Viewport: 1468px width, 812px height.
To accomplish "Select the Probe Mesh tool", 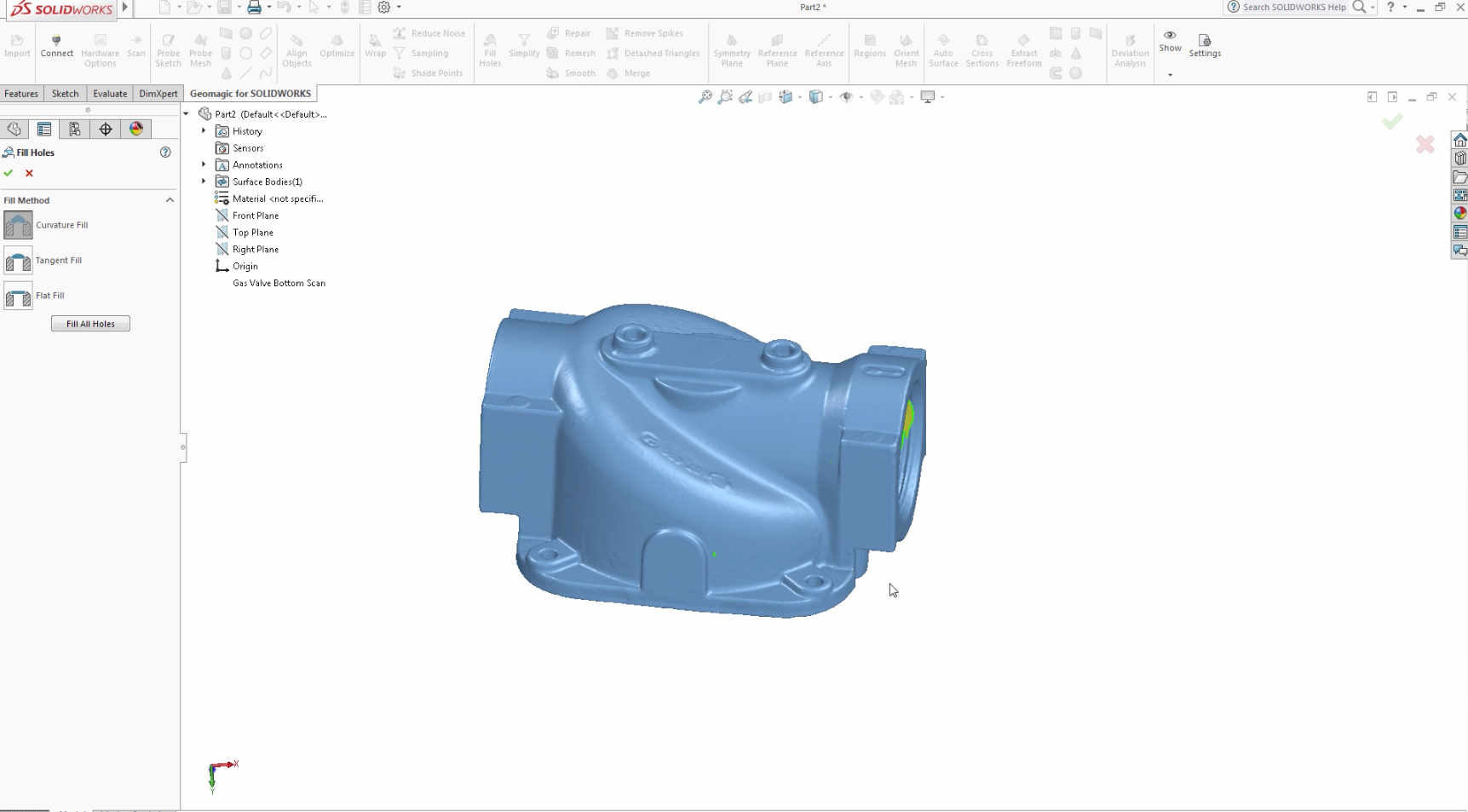I will click(200, 50).
